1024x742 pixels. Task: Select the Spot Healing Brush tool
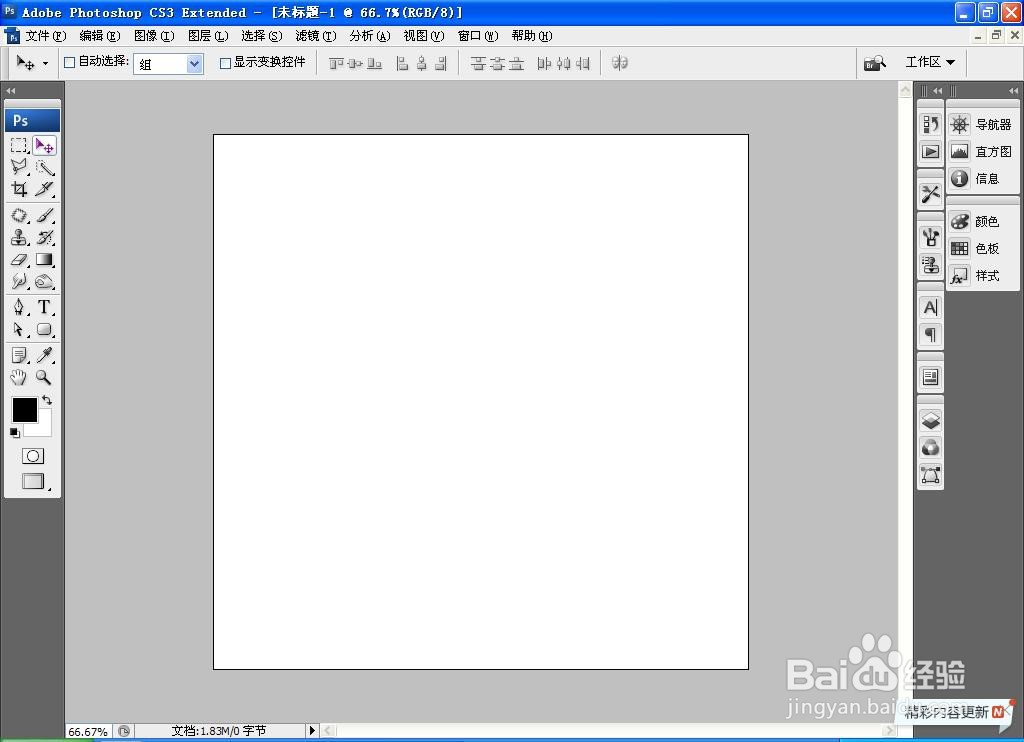19,215
